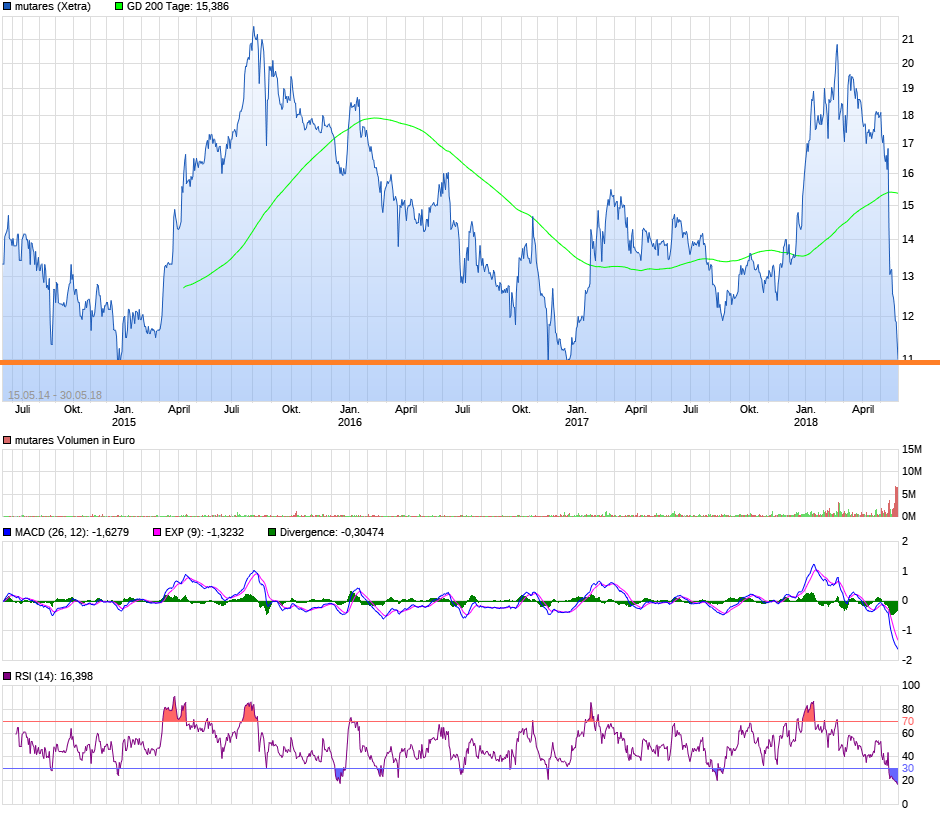The height and width of the screenshot is (814, 940).
Task: Click the orange support line on the price chart
Action: [x=470, y=360]
